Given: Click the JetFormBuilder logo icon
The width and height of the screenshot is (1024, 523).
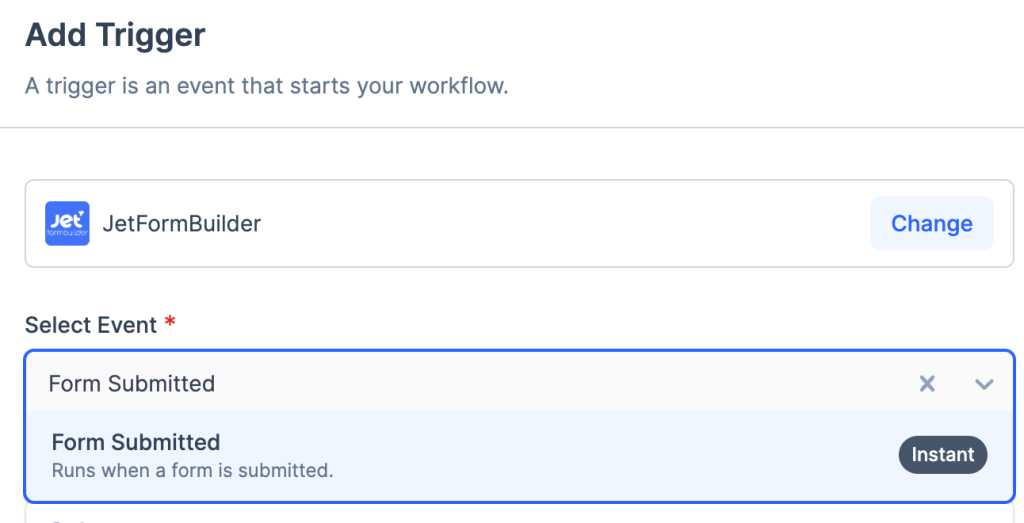Looking at the screenshot, I should pos(67,223).
